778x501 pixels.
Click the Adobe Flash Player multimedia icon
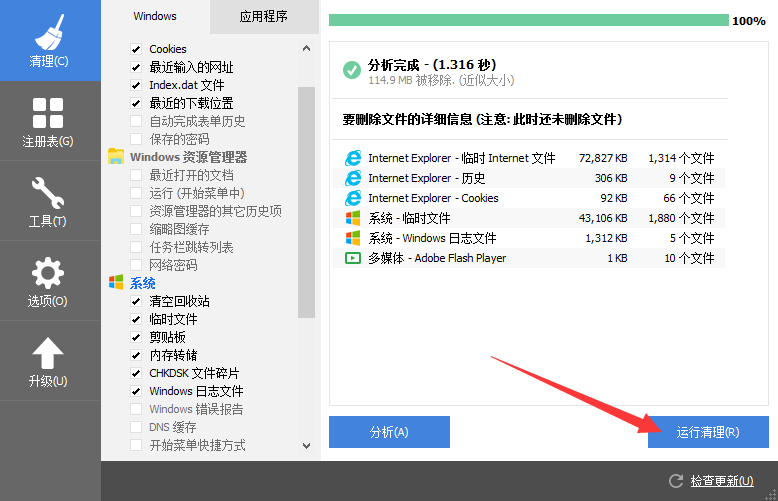(352, 258)
